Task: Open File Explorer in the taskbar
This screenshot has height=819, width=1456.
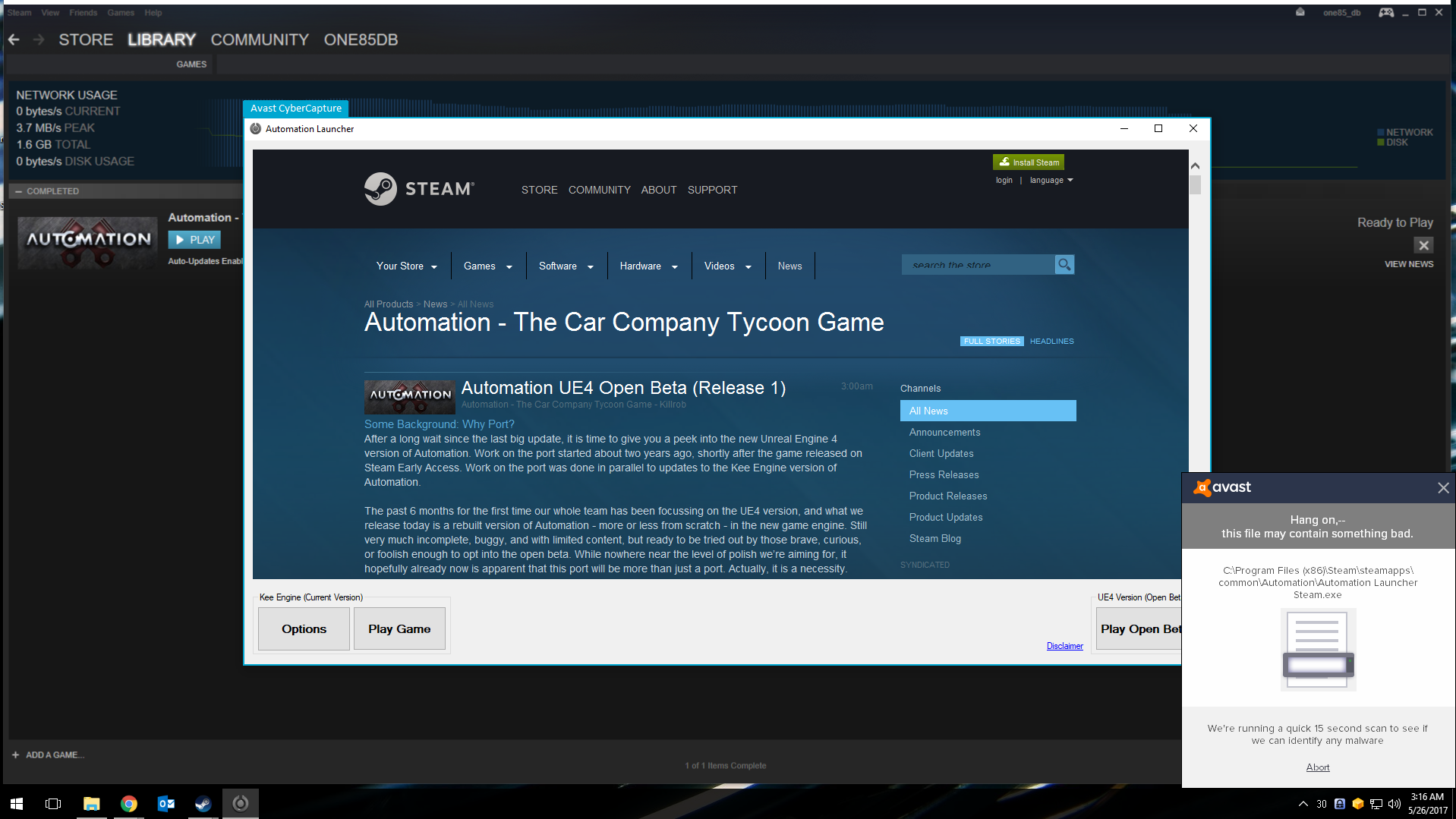Action: tap(91, 804)
